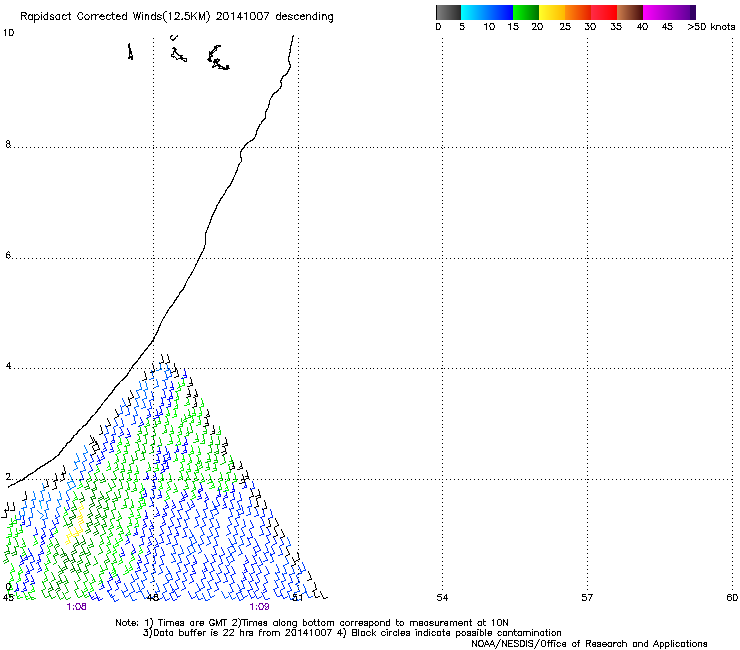Pick the brown 35–40 knots legend segment
Viewport: 740px width, 650px height.
tap(630, 12)
